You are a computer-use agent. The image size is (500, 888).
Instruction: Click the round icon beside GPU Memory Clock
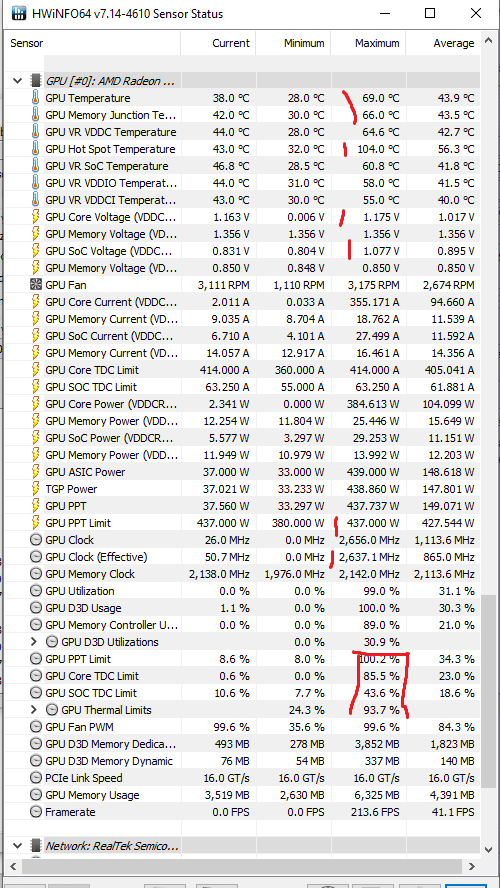click(x=36, y=574)
